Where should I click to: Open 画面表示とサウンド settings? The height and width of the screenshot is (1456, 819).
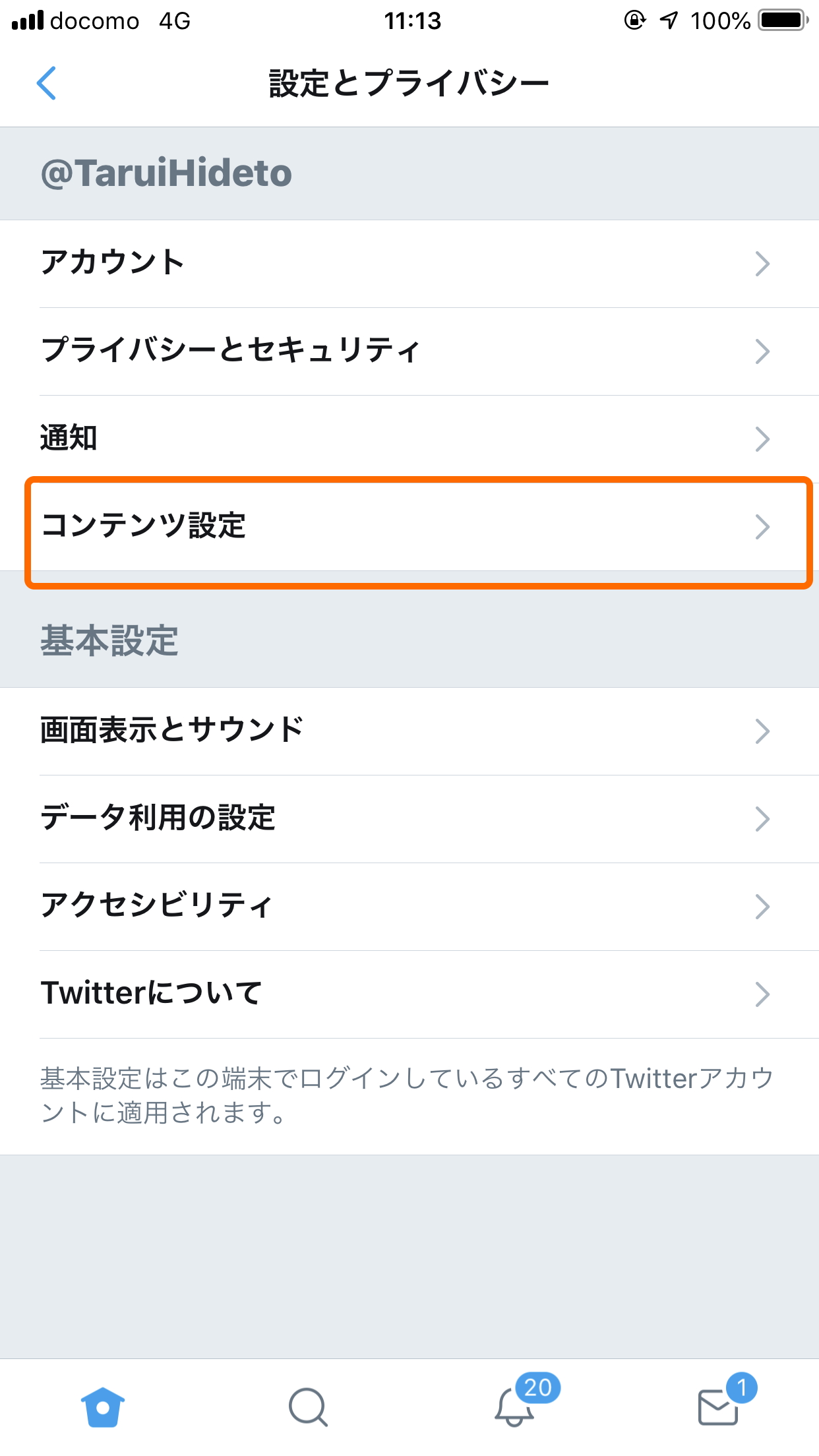click(409, 730)
